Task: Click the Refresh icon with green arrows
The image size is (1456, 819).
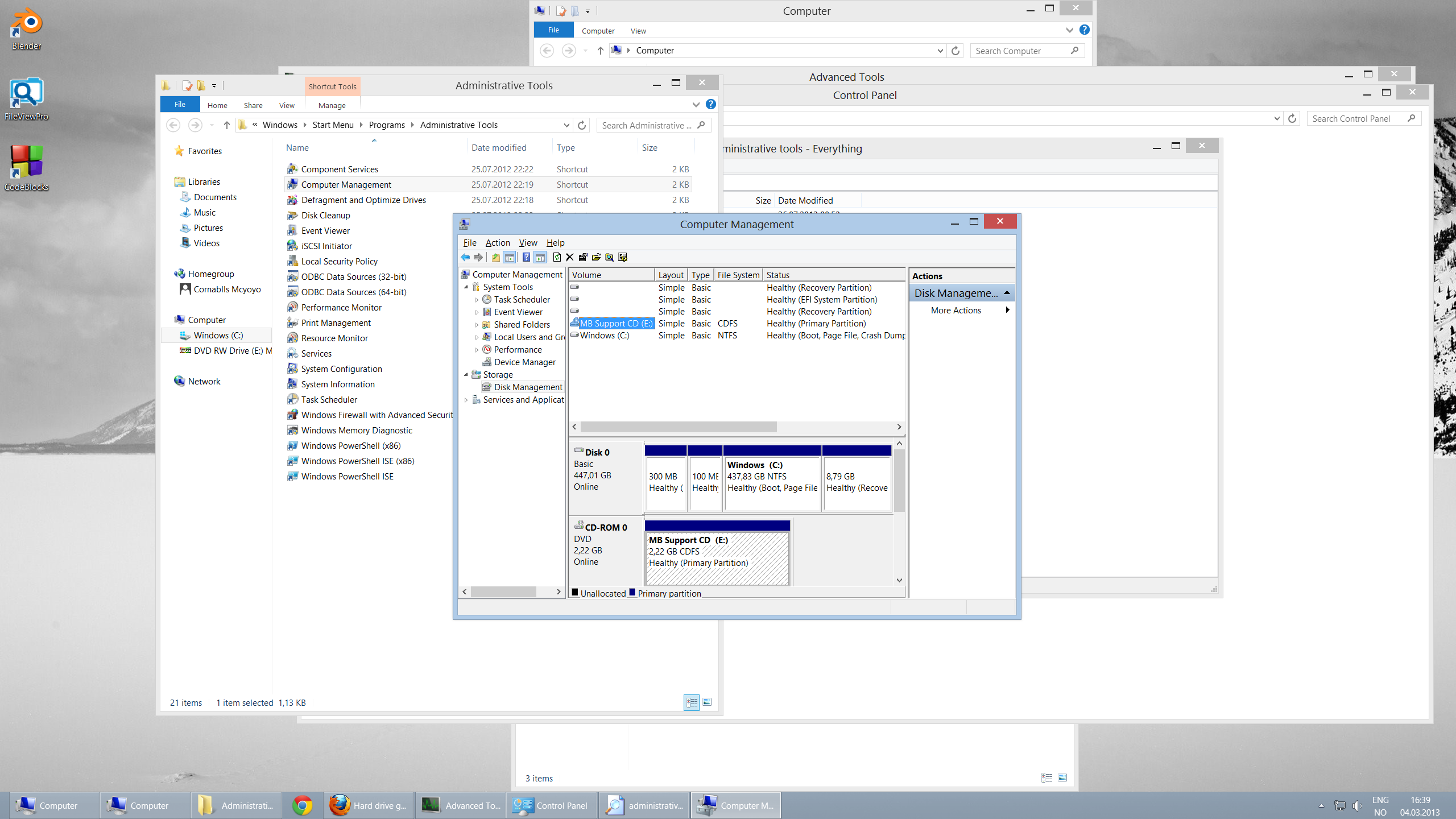Action: click(557, 258)
